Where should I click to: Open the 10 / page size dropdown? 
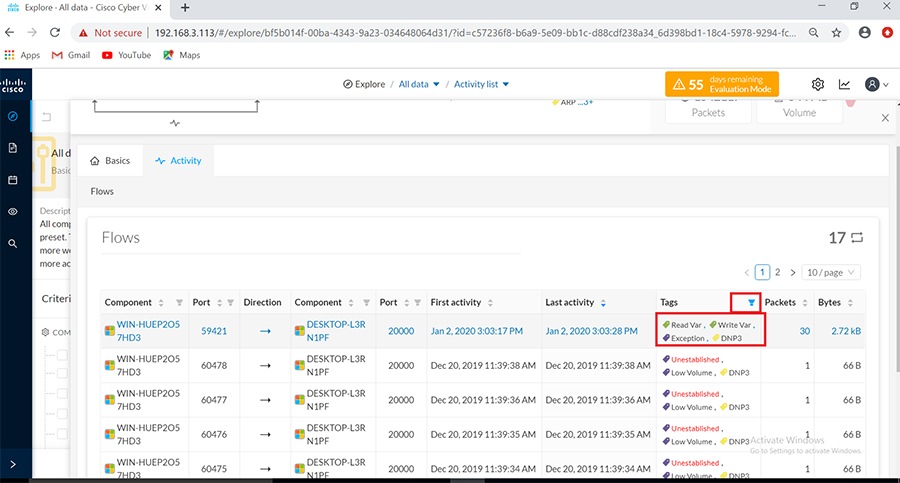pos(831,272)
